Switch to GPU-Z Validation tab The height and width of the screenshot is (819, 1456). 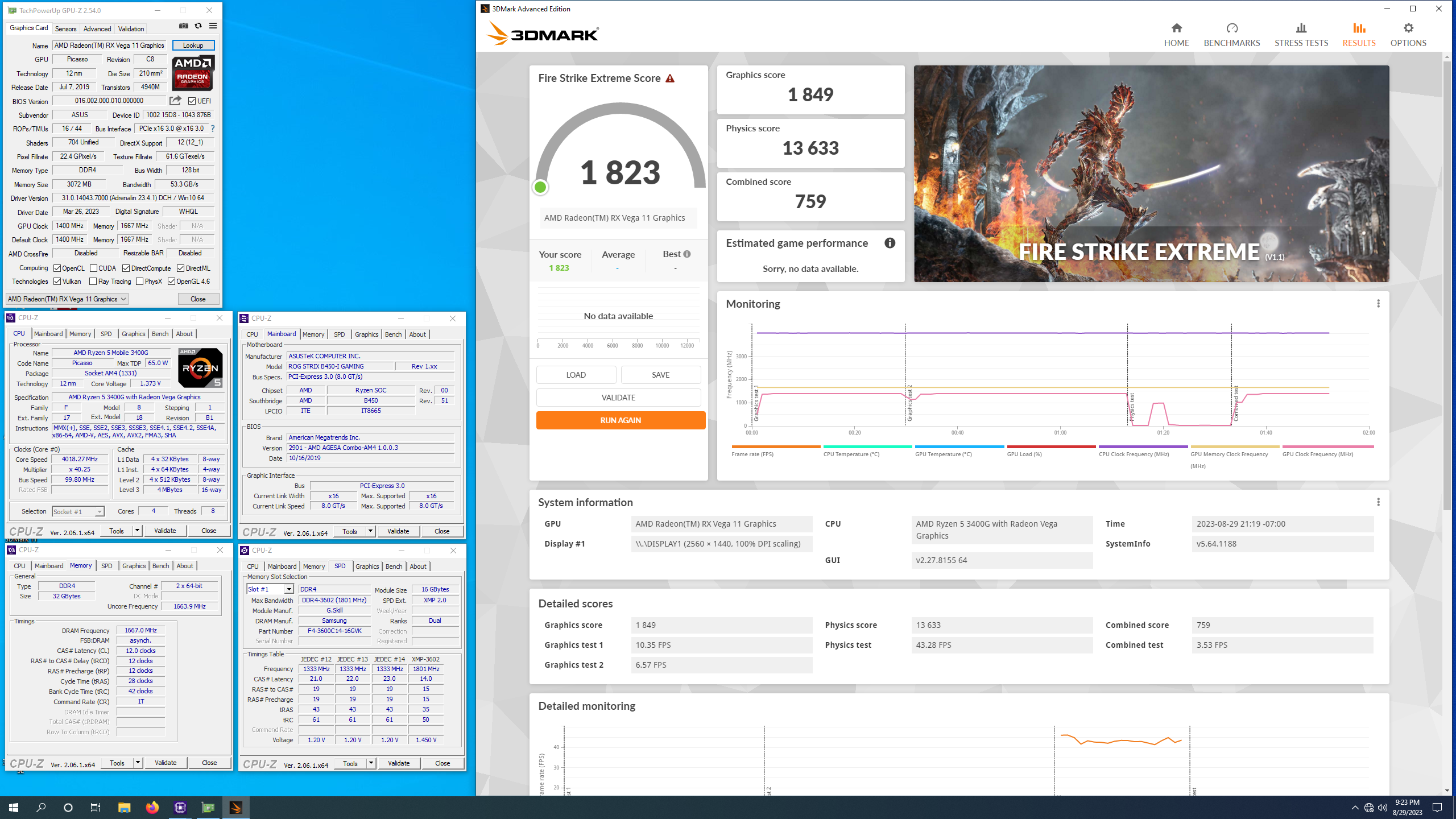point(131,29)
